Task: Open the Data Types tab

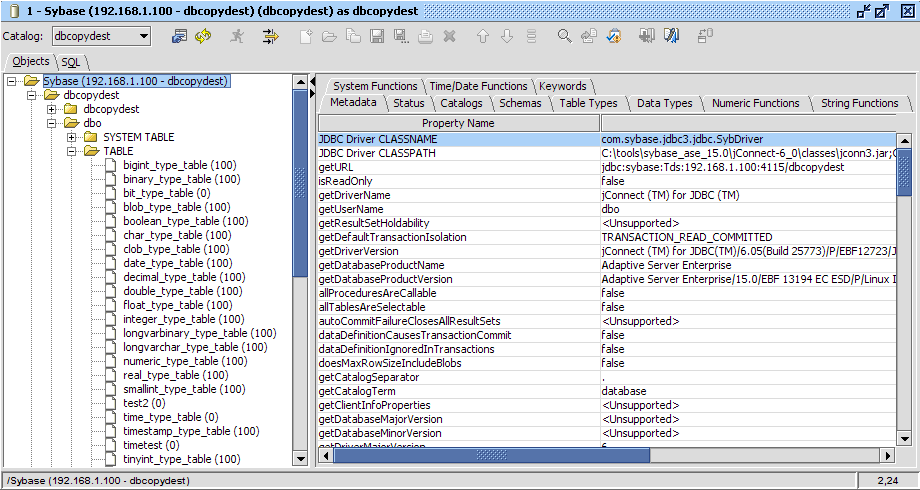Action: pyautogui.click(x=664, y=103)
